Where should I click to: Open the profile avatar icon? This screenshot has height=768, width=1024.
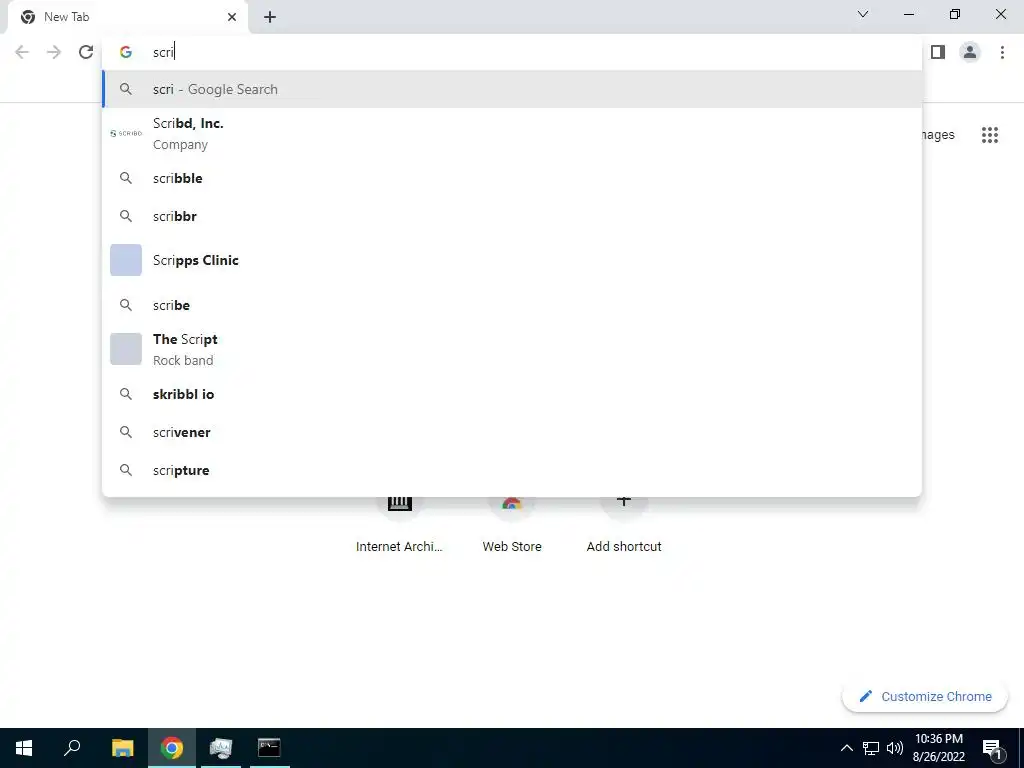[970, 52]
